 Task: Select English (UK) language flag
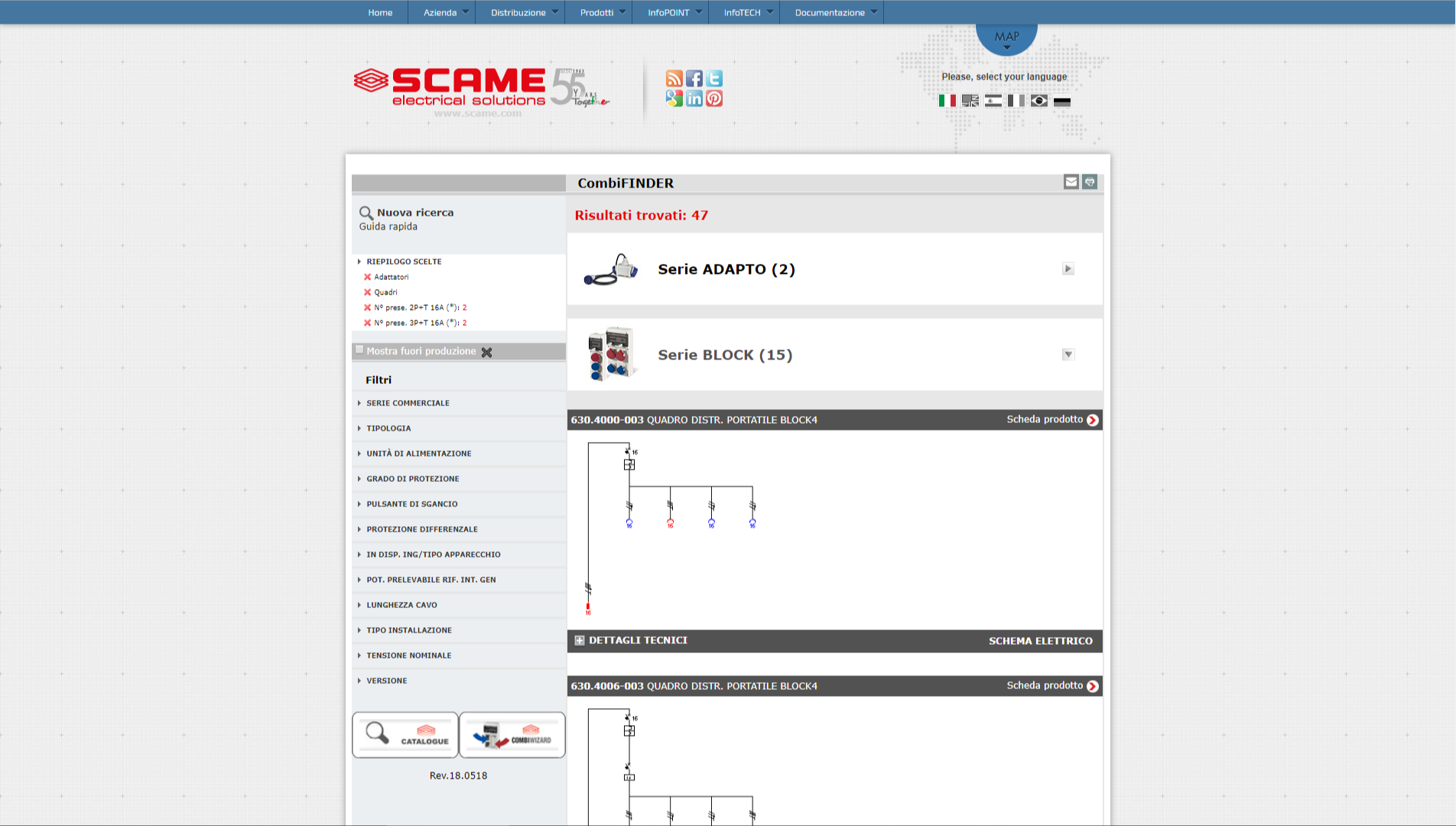click(x=970, y=101)
